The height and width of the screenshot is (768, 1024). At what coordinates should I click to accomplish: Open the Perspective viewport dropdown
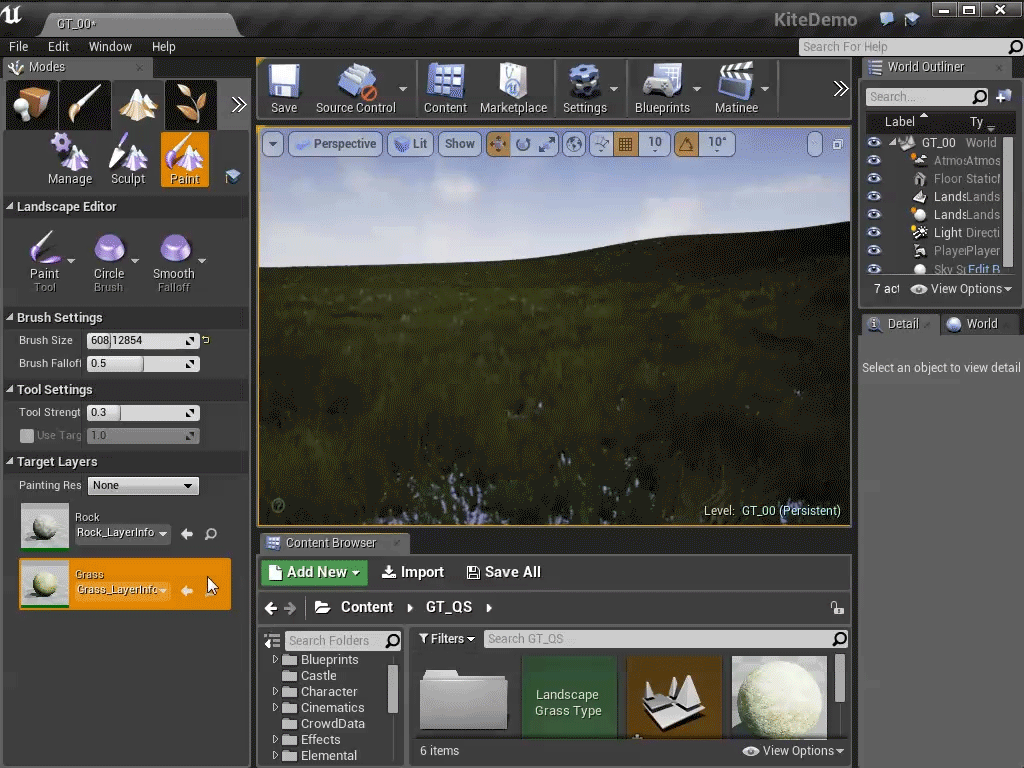point(334,144)
